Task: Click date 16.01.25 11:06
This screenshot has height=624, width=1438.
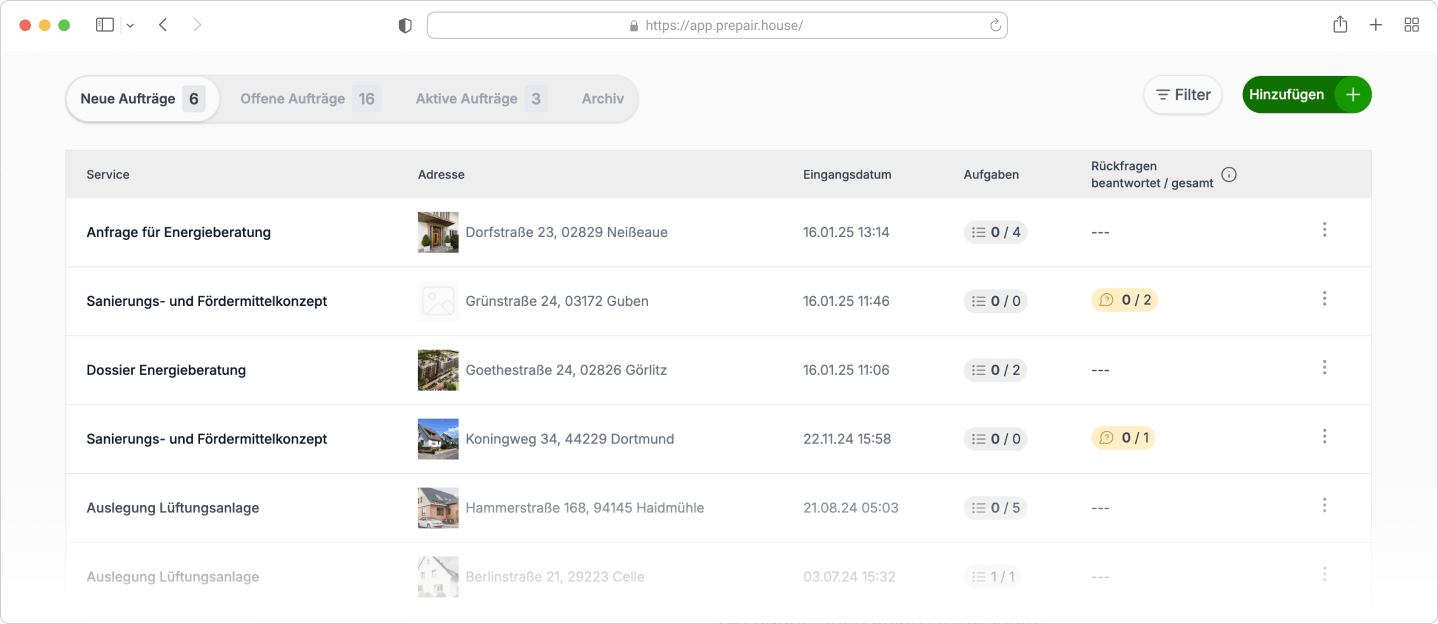Action: point(846,370)
